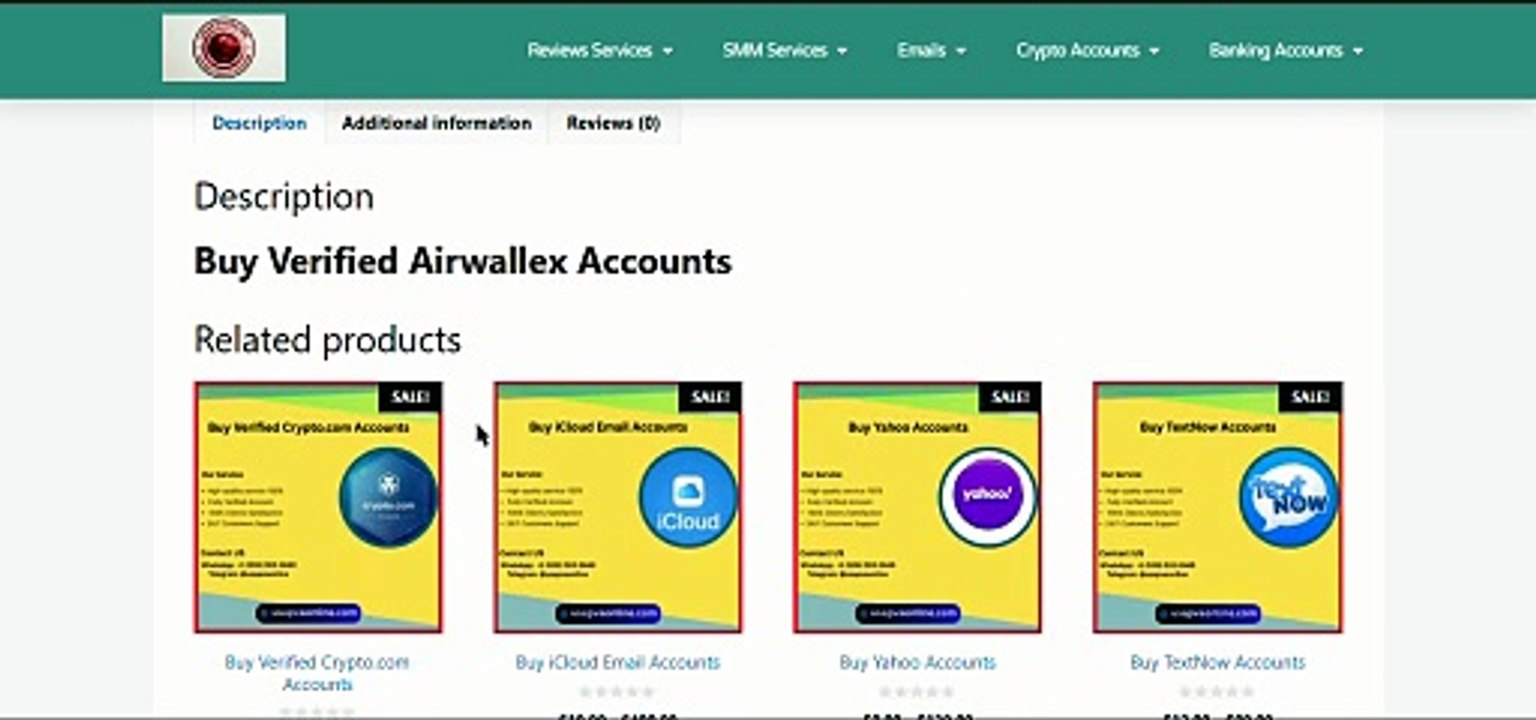Image resolution: width=1536 pixels, height=720 pixels.
Task: Click the star rating under TextNow Accounts
Action: coord(1218,692)
